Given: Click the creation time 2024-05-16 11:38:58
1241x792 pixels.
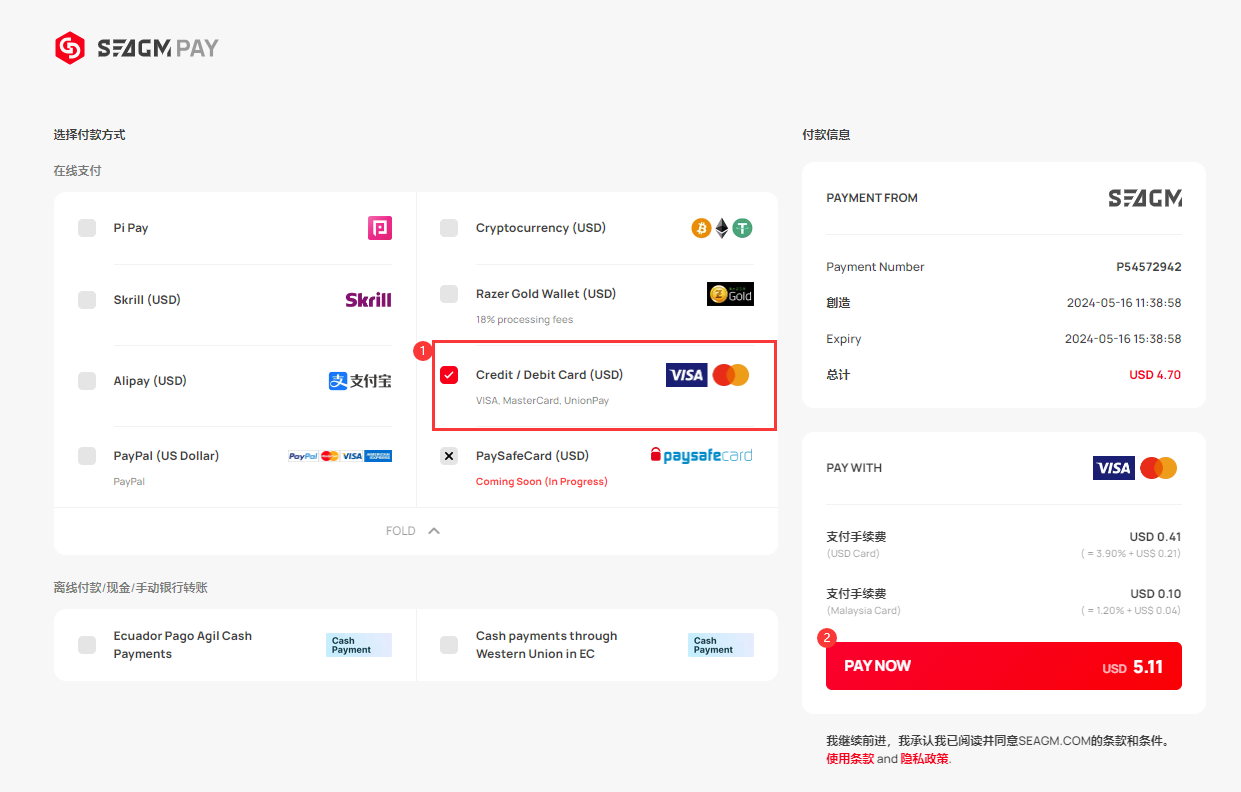Looking at the screenshot, I should point(1123,303).
